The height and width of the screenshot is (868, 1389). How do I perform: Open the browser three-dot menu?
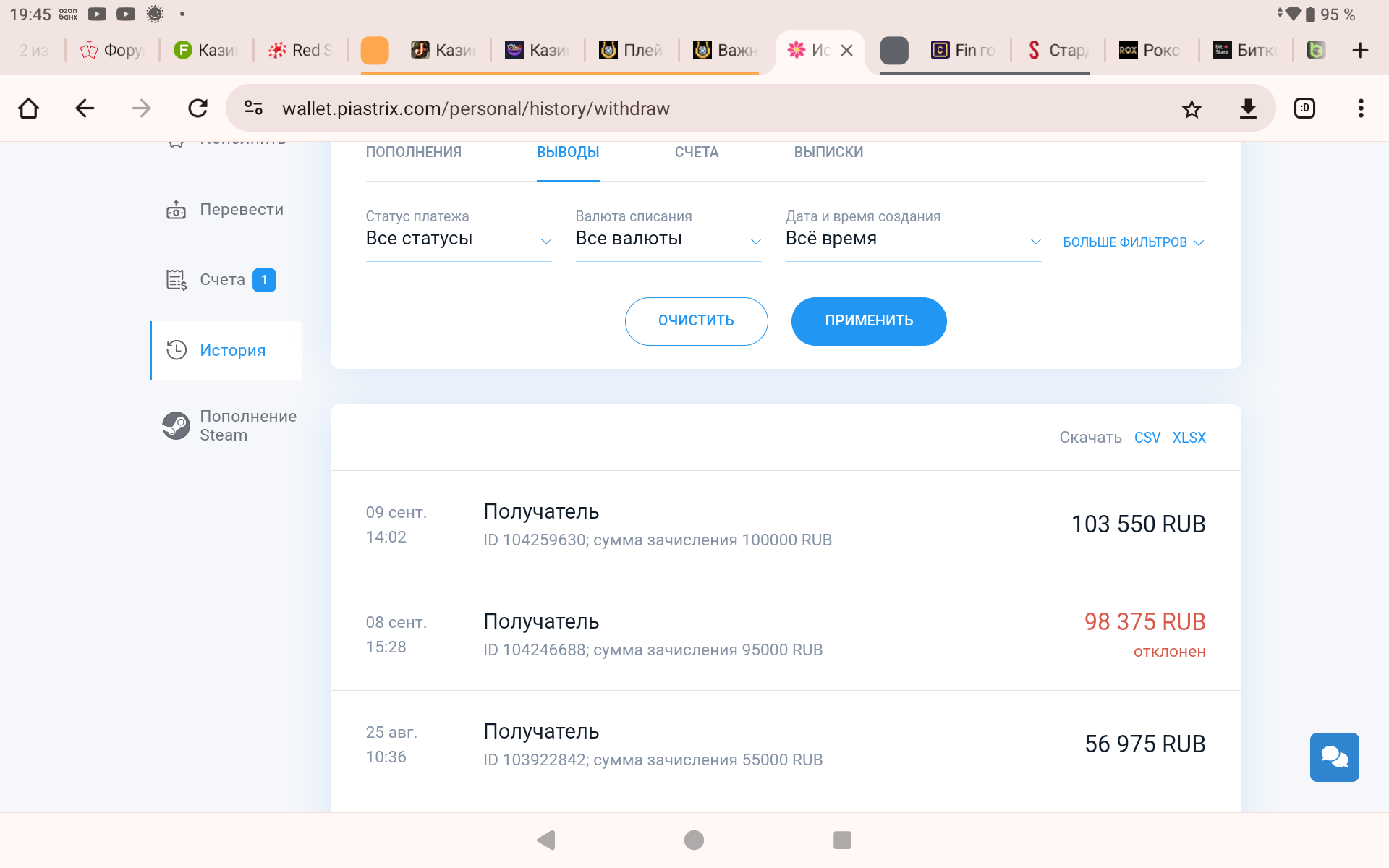coord(1360,109)
